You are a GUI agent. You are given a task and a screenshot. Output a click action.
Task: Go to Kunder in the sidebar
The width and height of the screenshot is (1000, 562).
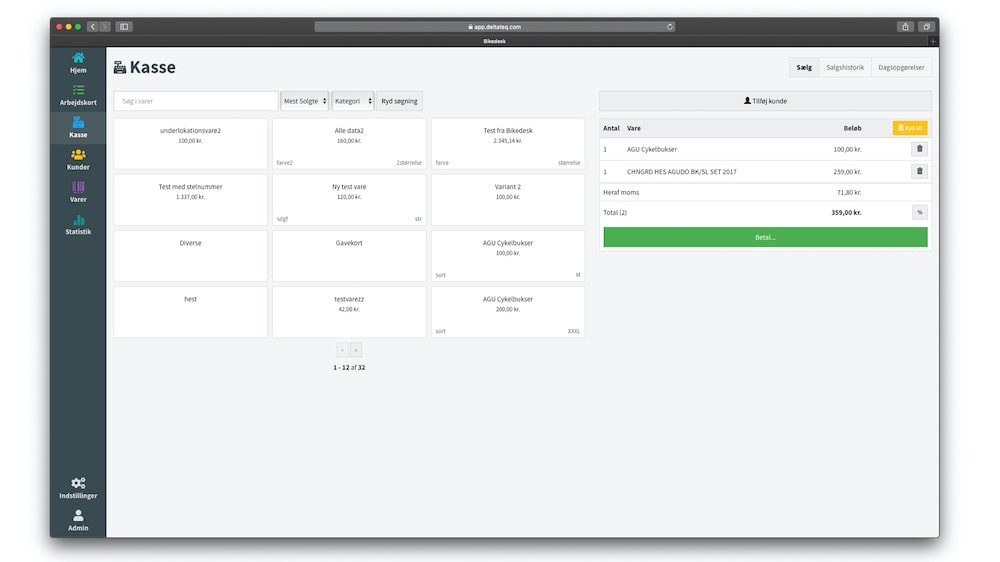(78, 160)
